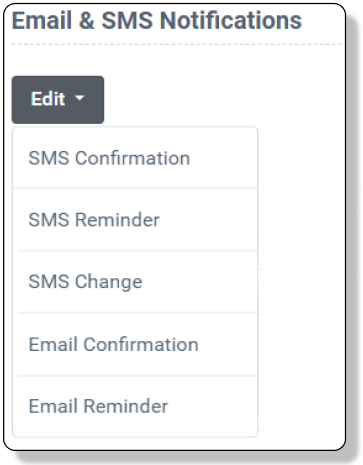363x465 pixels.
Task: Edit the SMS Change notification
Action: click(x=135, y=282)
